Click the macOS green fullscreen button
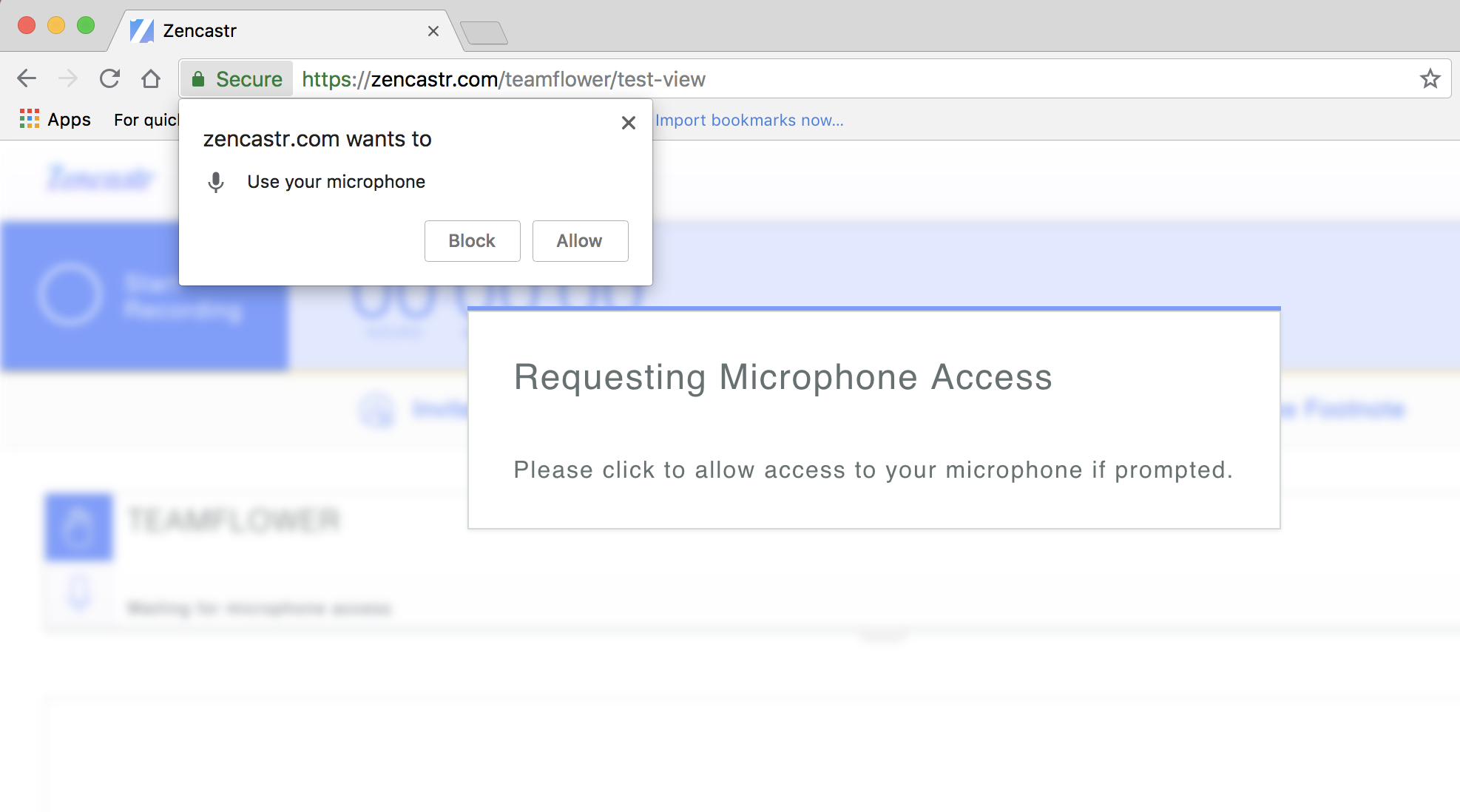Screen dimensions: 1460x812 [x=86, y=25]
